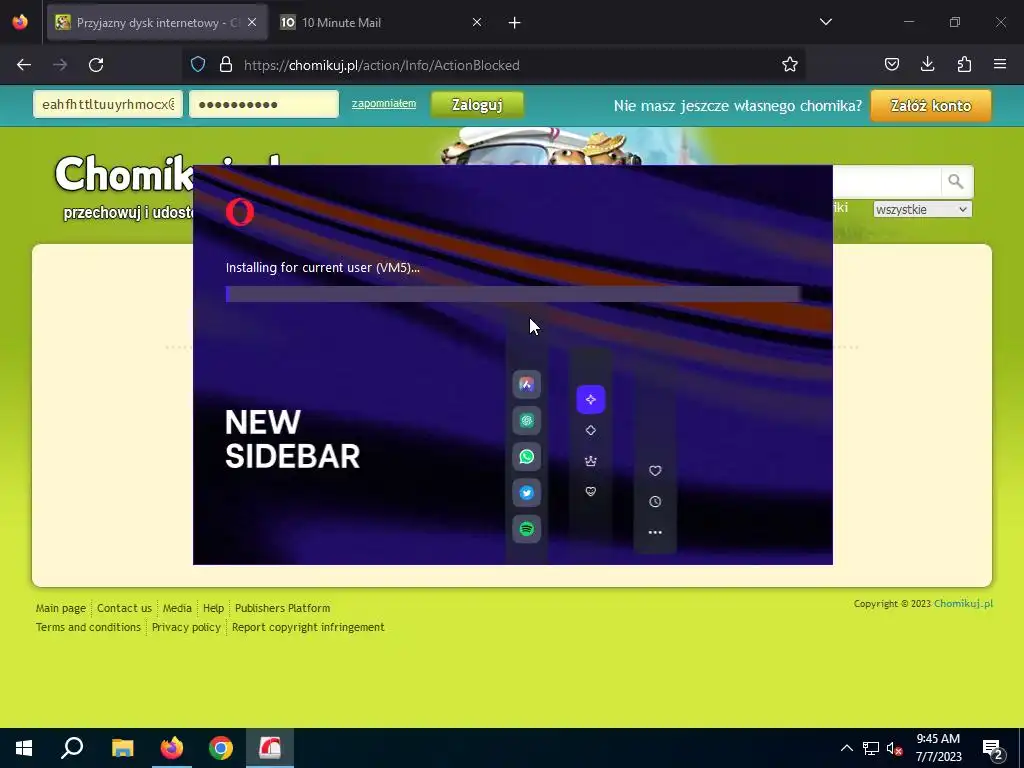The width and height of the screenshot is (1024, 768).
Task: Open the notification center icon
Action: click(x=993, y=749)
